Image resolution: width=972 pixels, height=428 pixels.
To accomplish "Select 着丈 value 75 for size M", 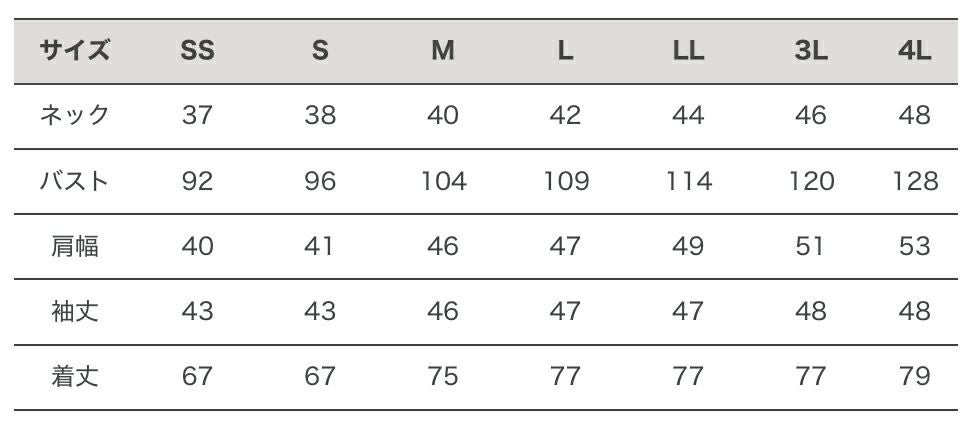I will coord(443,376).
